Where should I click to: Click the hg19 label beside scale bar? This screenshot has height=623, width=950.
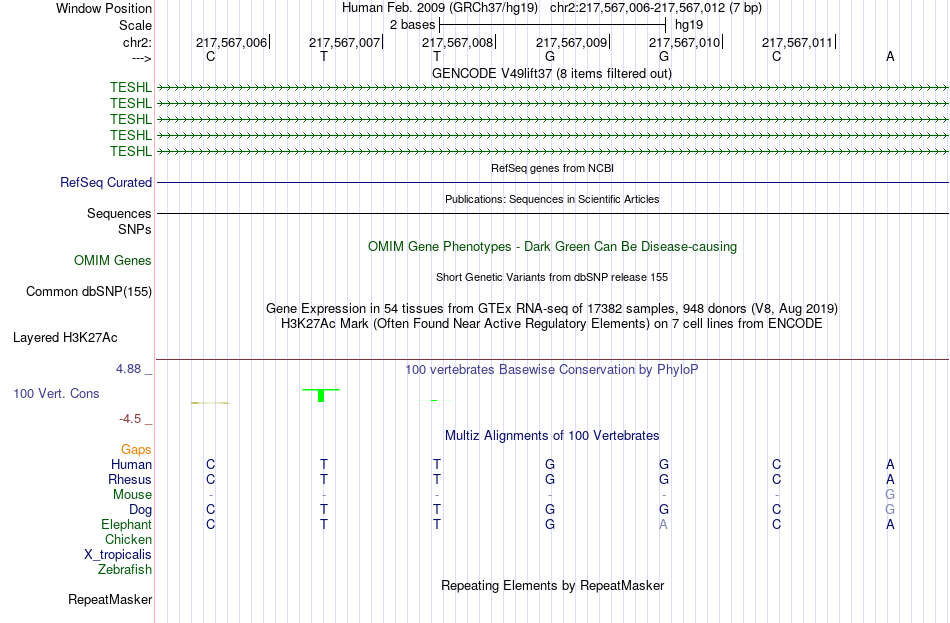tap(689, 25)
